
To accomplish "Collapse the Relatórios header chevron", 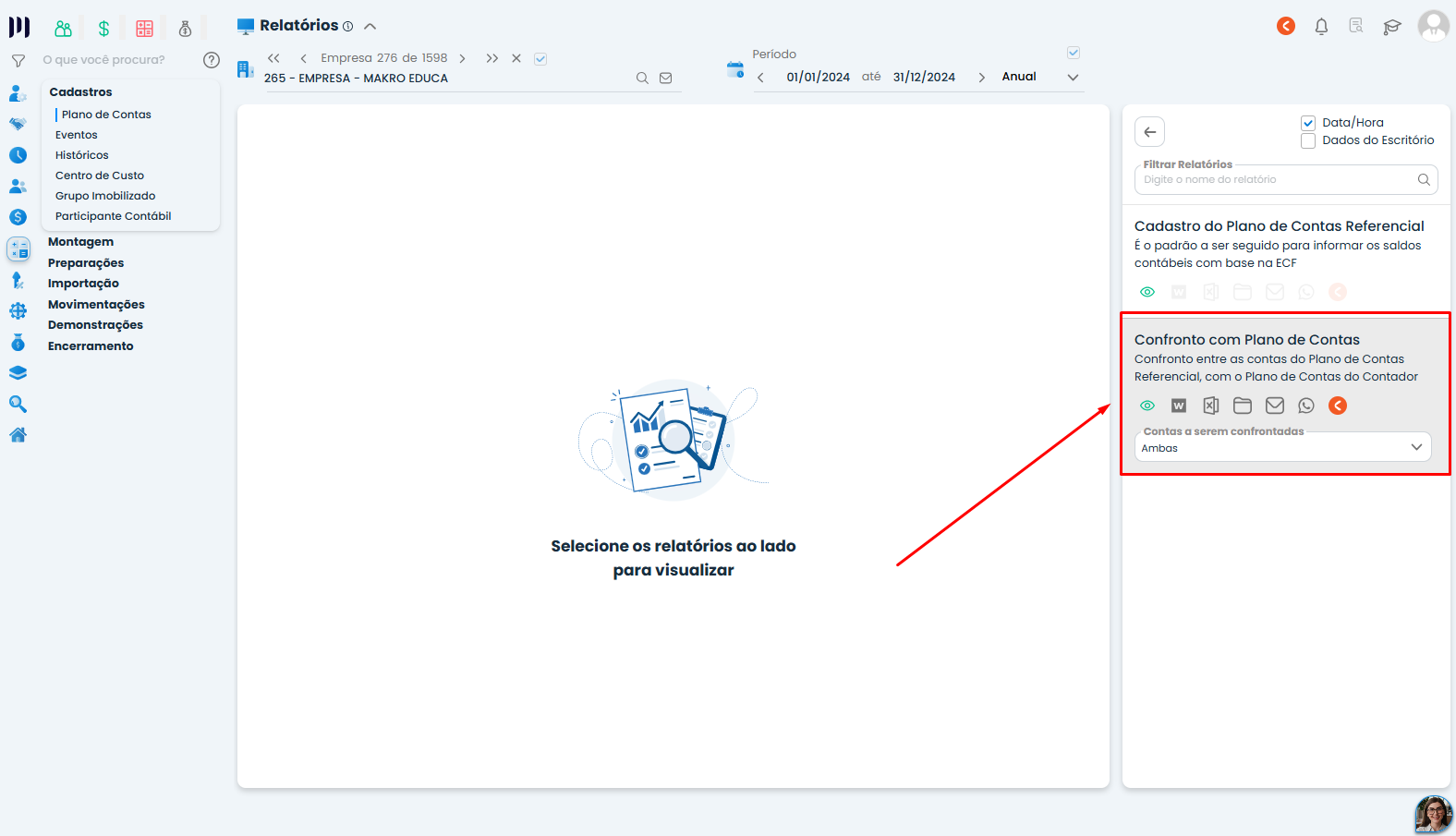I will point(370,27).
